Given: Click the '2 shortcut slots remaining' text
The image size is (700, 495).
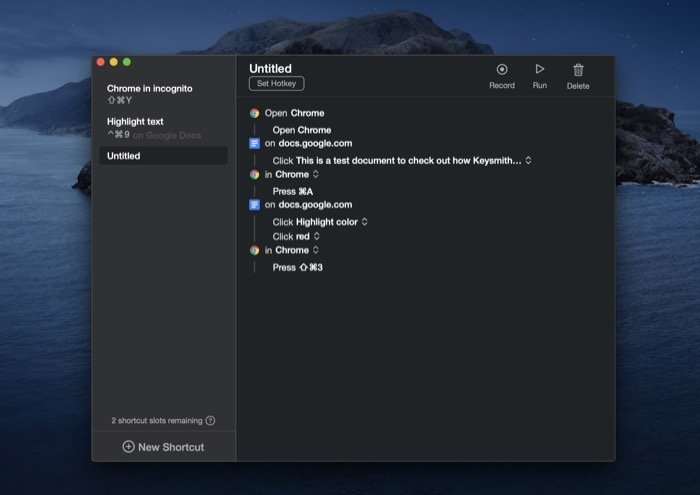Looking at the screenshot, I should (x=157, y=420).
